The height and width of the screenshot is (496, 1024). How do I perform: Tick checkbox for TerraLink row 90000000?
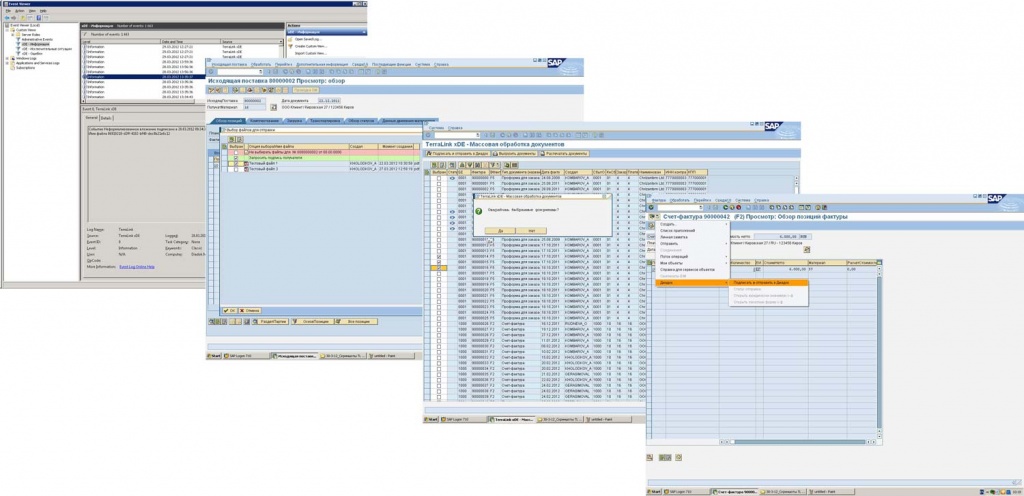[439, 178]
